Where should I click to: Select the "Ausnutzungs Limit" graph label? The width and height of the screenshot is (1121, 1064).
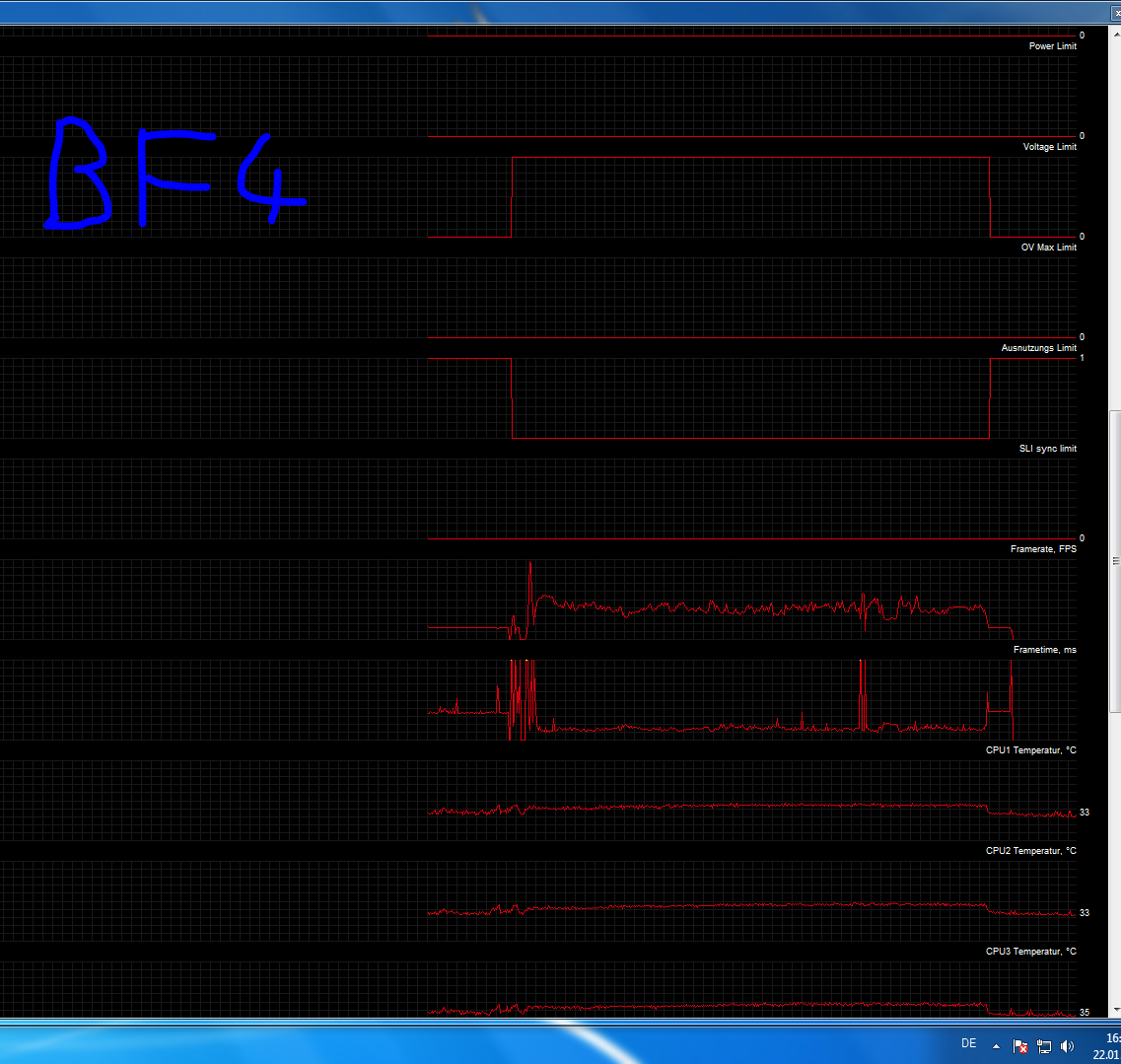tap(1038, 348)
